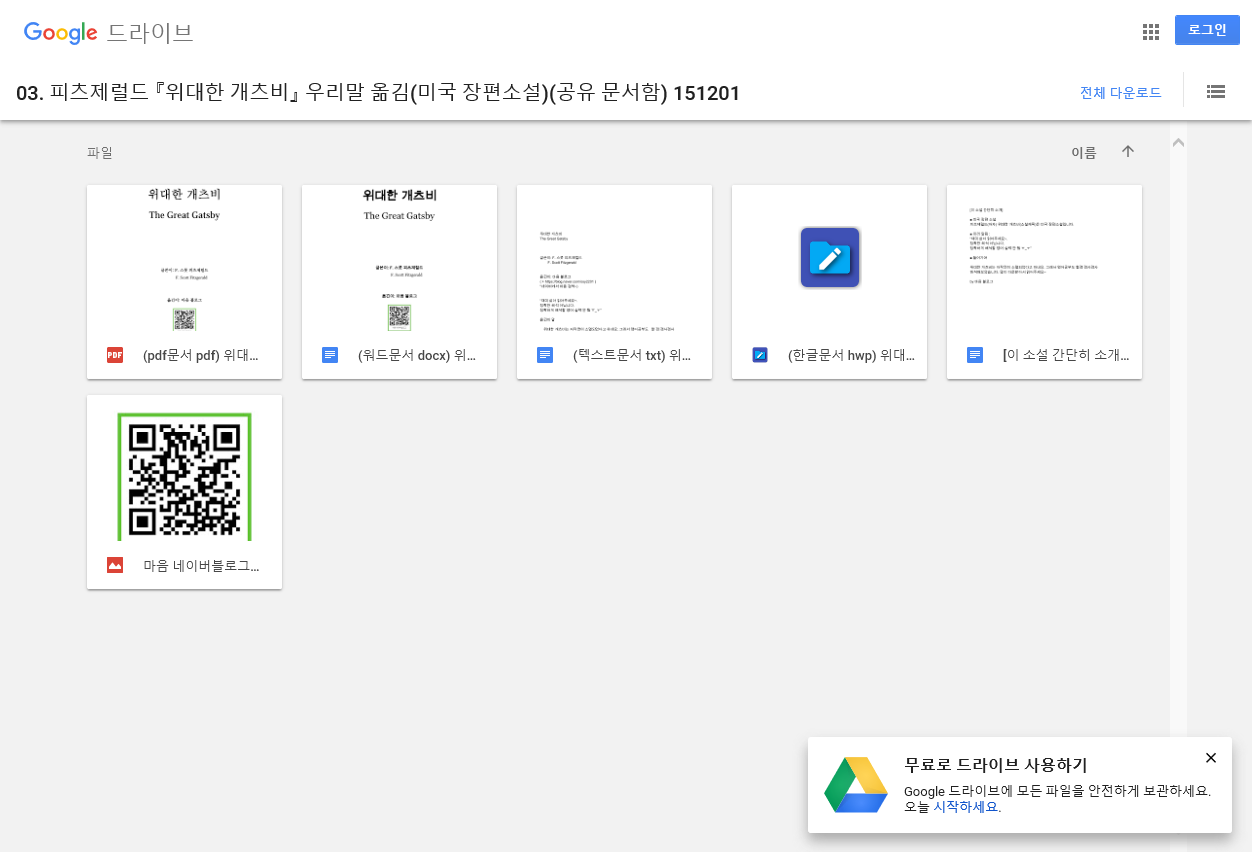The width and height of the screenshot is (1252, 852).
Task: Open the large hwp pencil folder icon
Action: (x=830, y=258)
